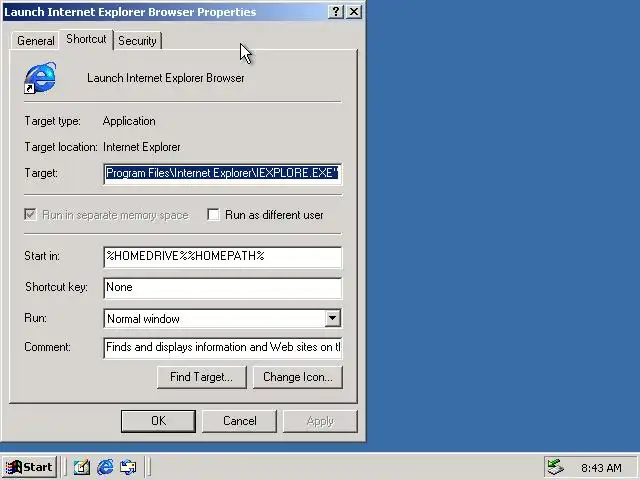Switch to the General tab
Screen dimensions: 640x480
click(x=36, y=40)
